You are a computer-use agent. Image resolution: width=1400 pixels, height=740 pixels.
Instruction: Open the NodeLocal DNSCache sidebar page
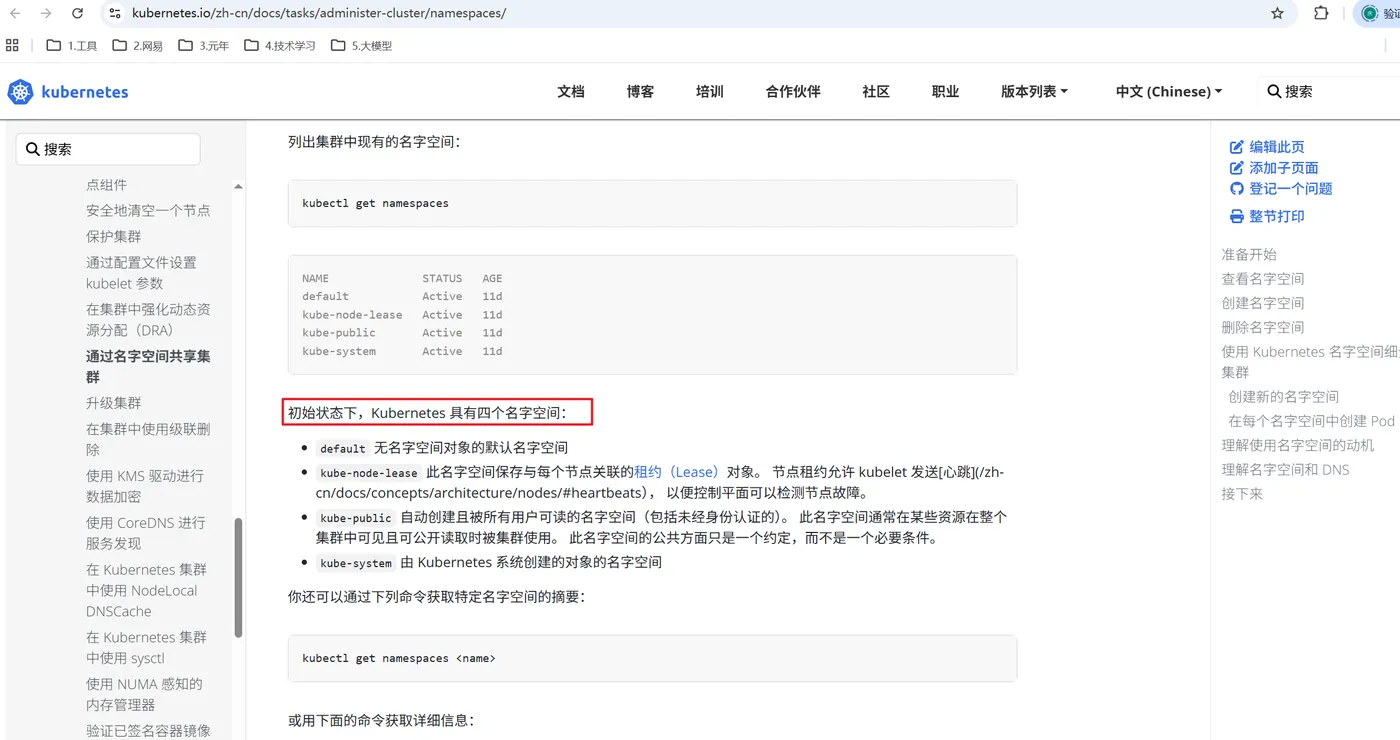click(146, 590)
